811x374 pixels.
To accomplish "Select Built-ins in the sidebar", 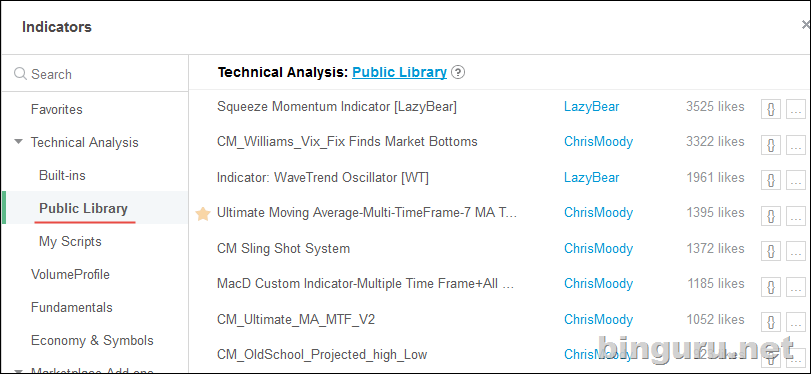I will click(x=62, y=175).
